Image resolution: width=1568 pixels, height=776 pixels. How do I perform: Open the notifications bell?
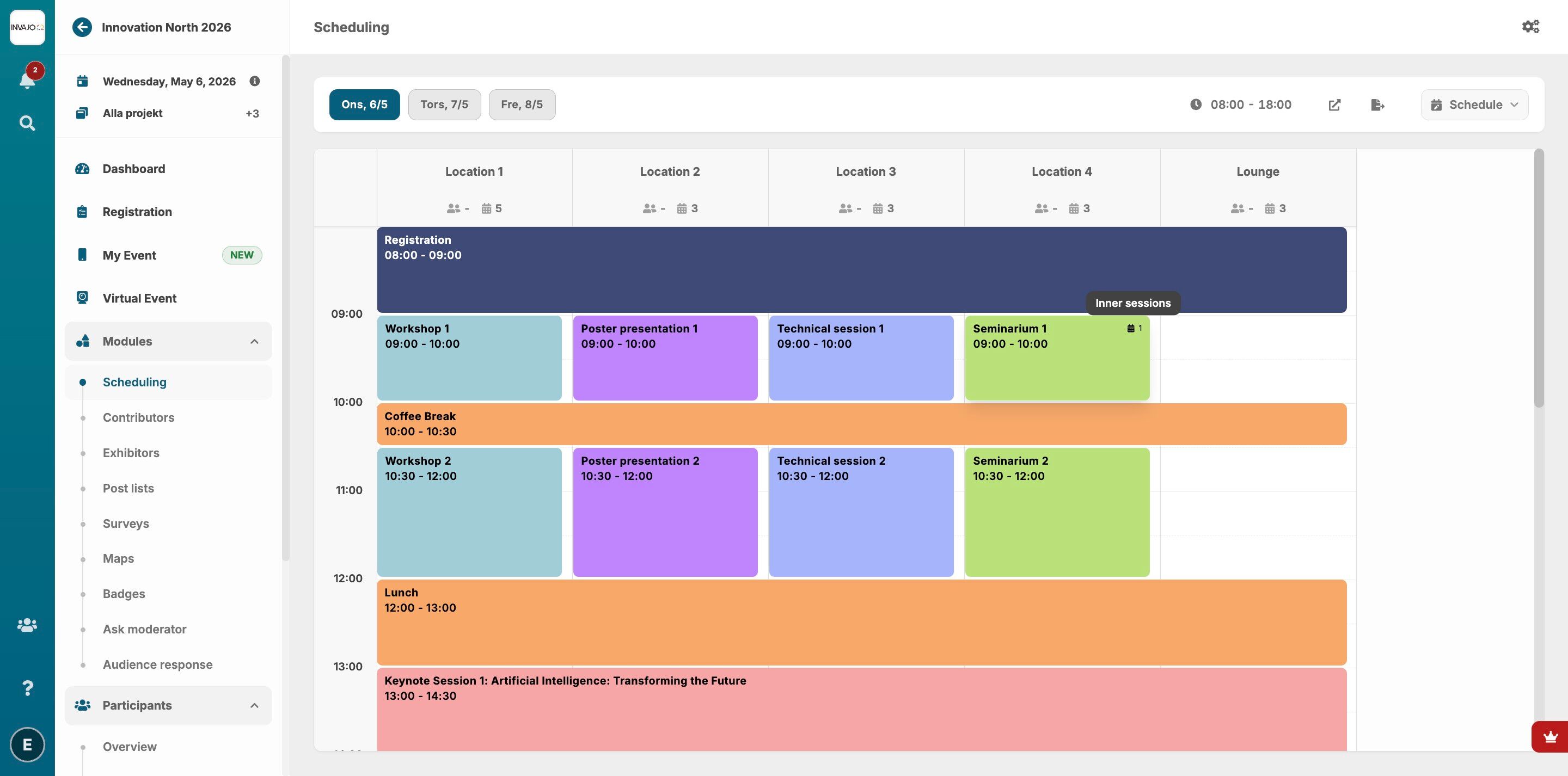pyautogui.click(x=27, y=80)
